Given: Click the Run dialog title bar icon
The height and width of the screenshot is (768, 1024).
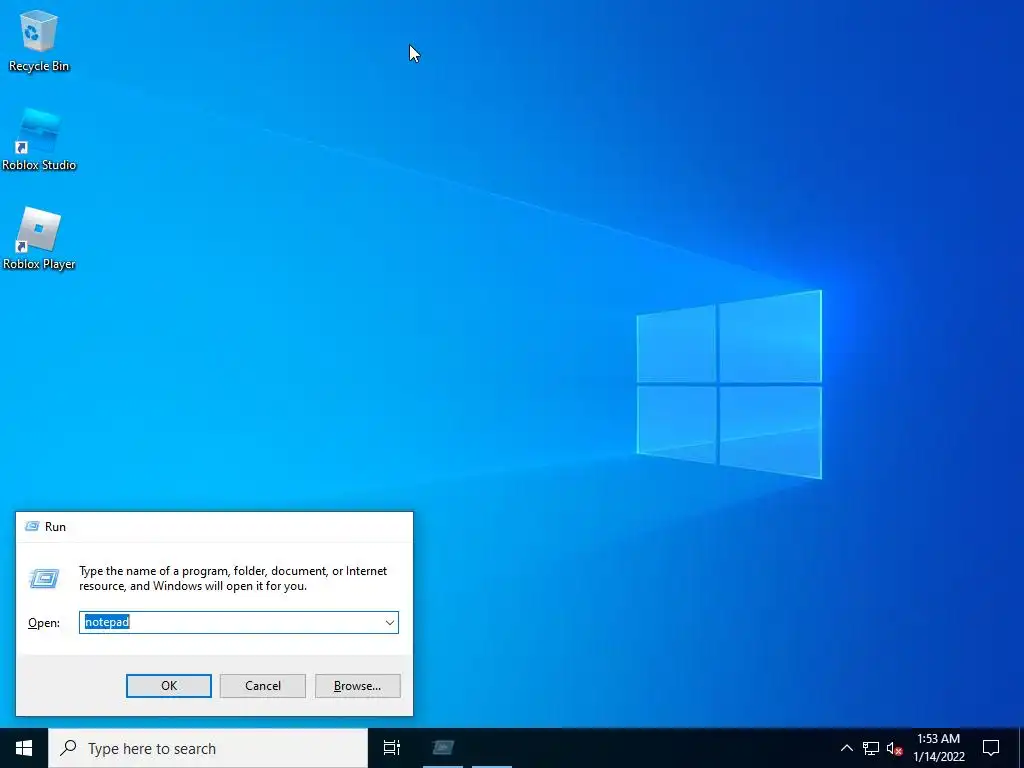Looking at the screenshot, I should pos(31,526).
